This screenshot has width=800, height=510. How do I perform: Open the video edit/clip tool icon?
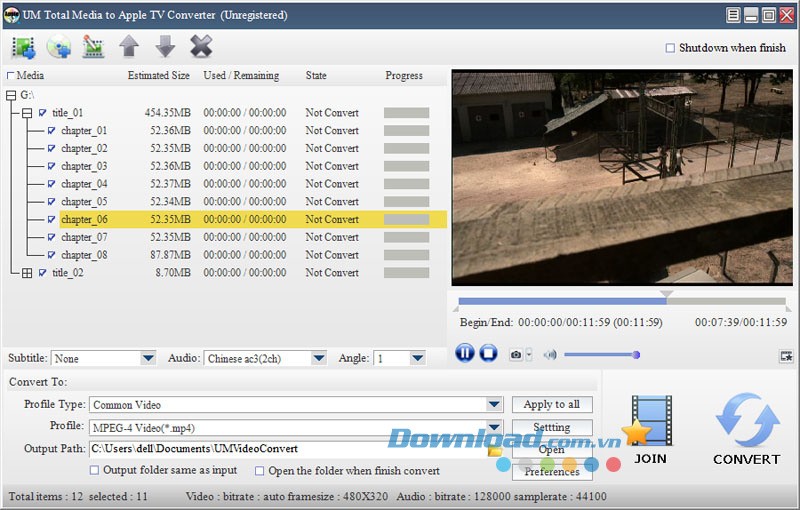(x=93, y=47)
